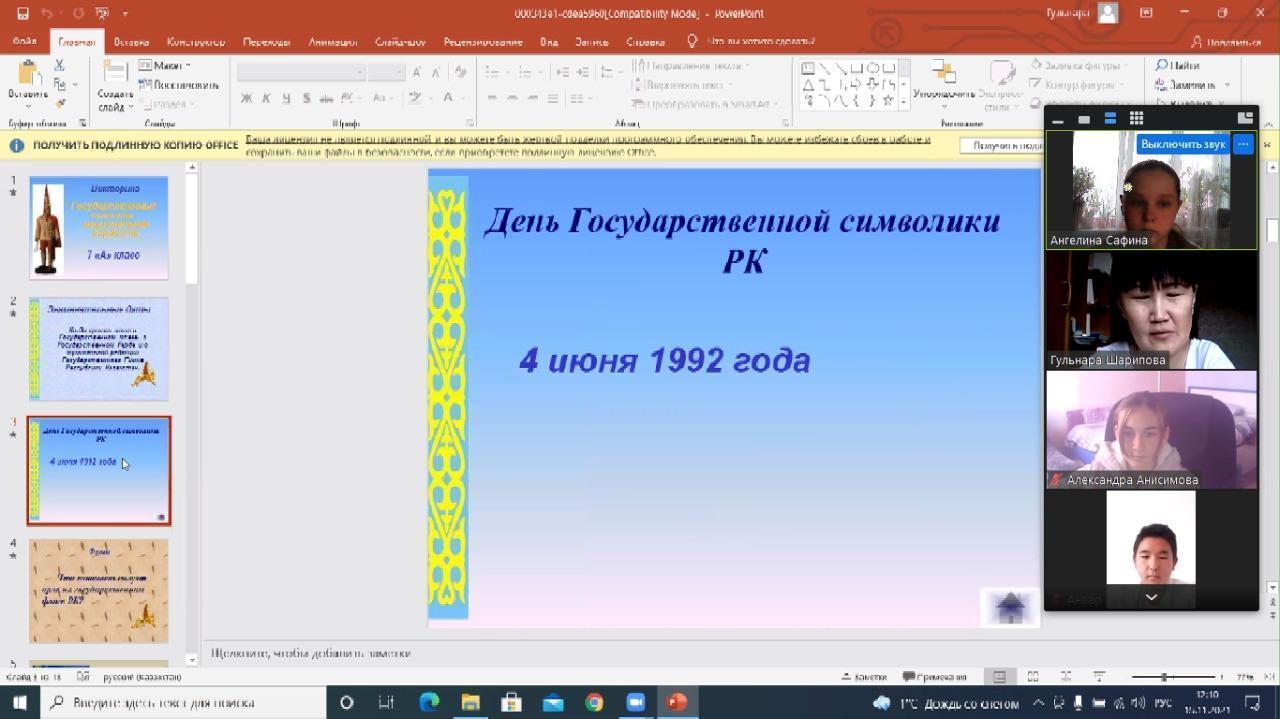Select slide 4 thumbnail in the panel
1280x719 pixels.
point(98,590)
